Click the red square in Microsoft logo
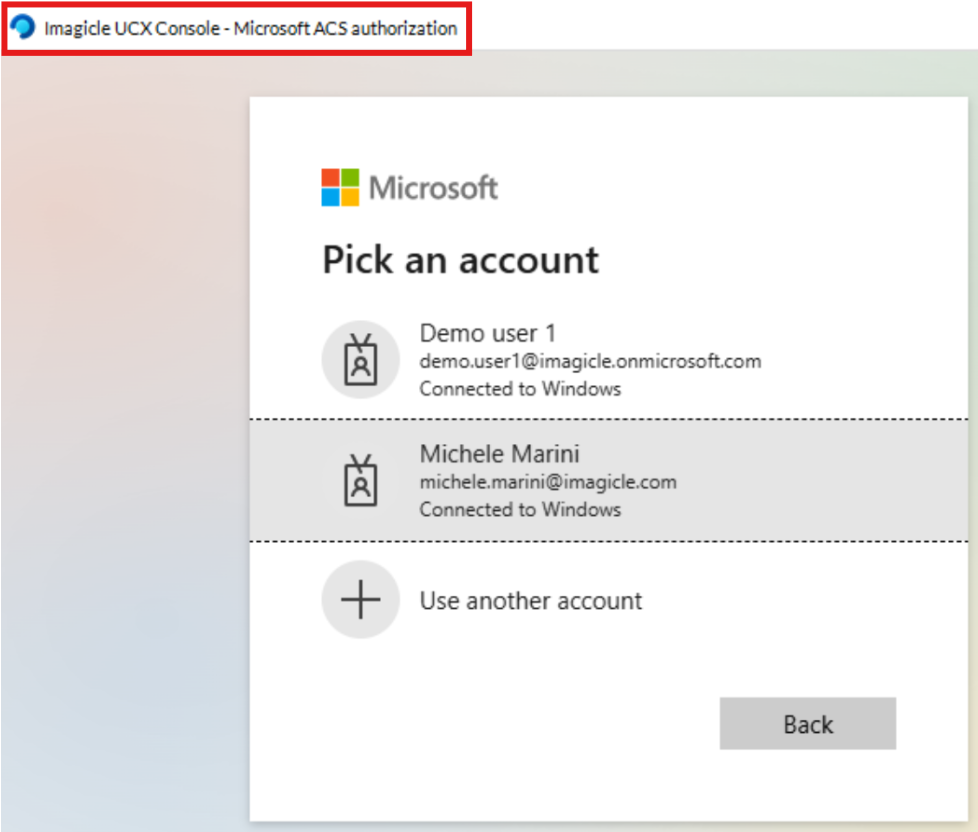The height and width of the screenshot is (832, 978). [x=331, y=178]
